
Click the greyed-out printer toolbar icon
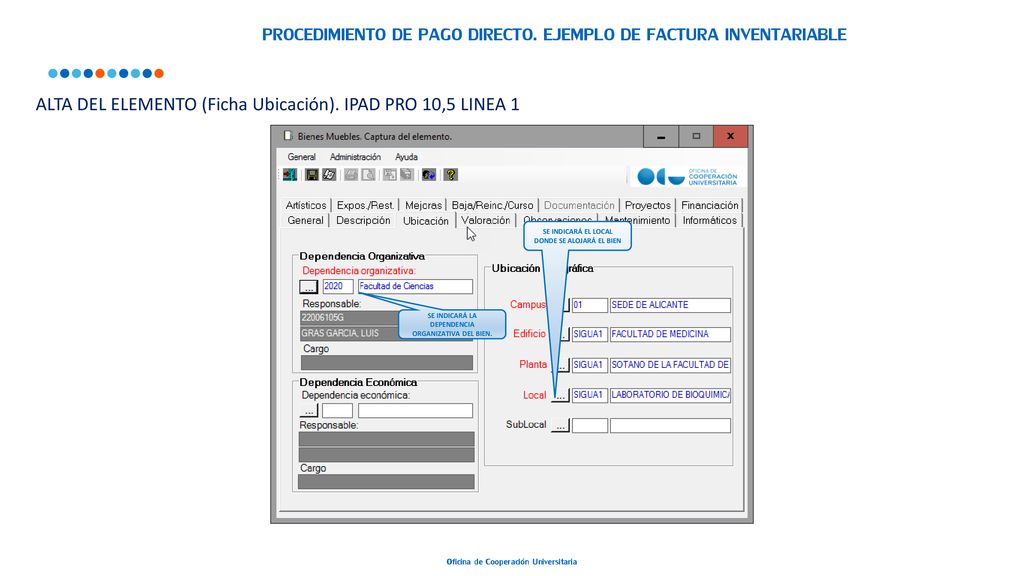(351, 174)
